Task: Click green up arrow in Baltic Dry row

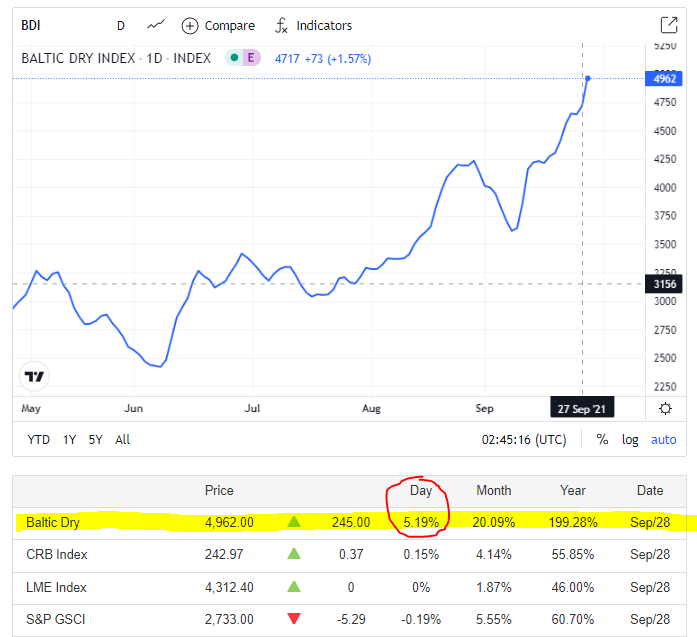Action: coord(294,521)
